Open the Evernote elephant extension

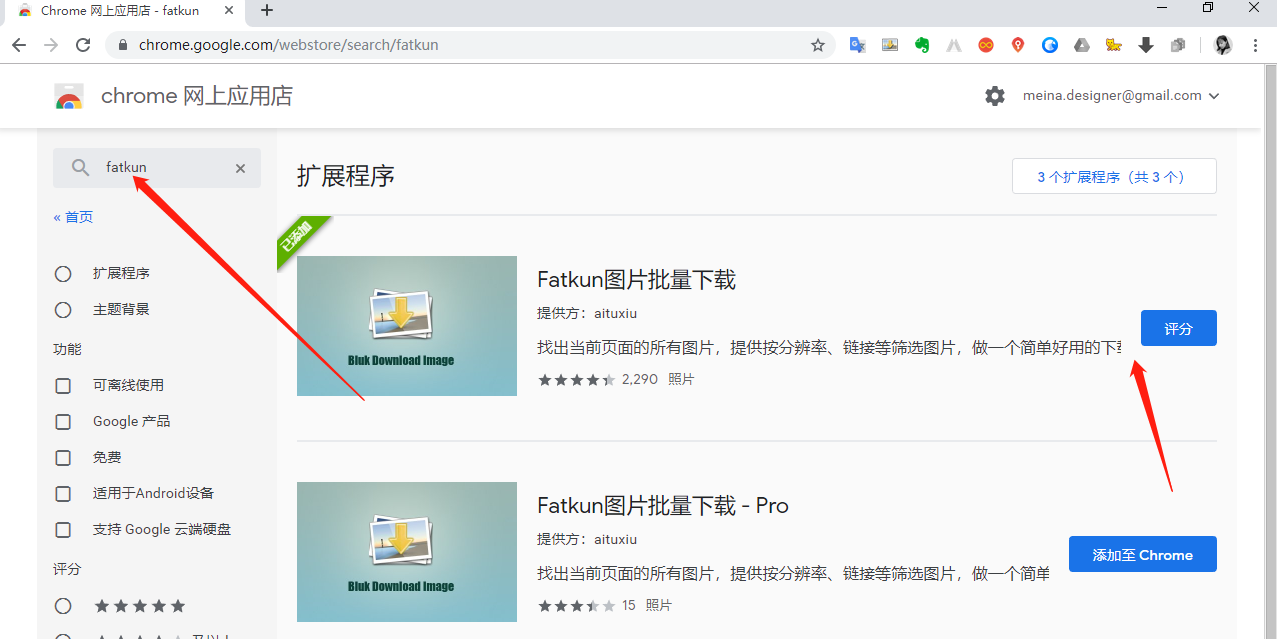coord(922,45)
